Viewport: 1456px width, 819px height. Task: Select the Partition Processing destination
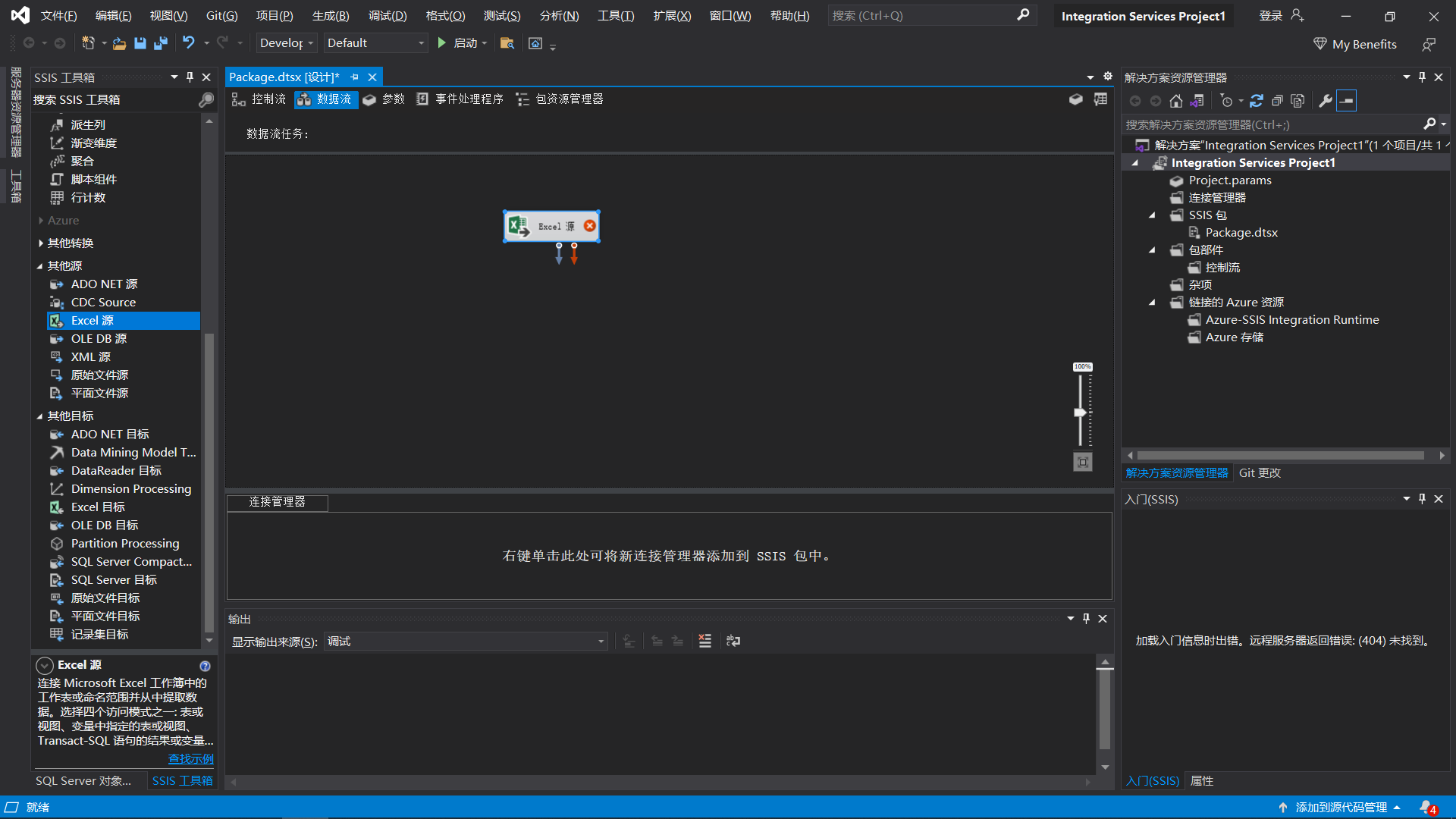pos(124,543)
